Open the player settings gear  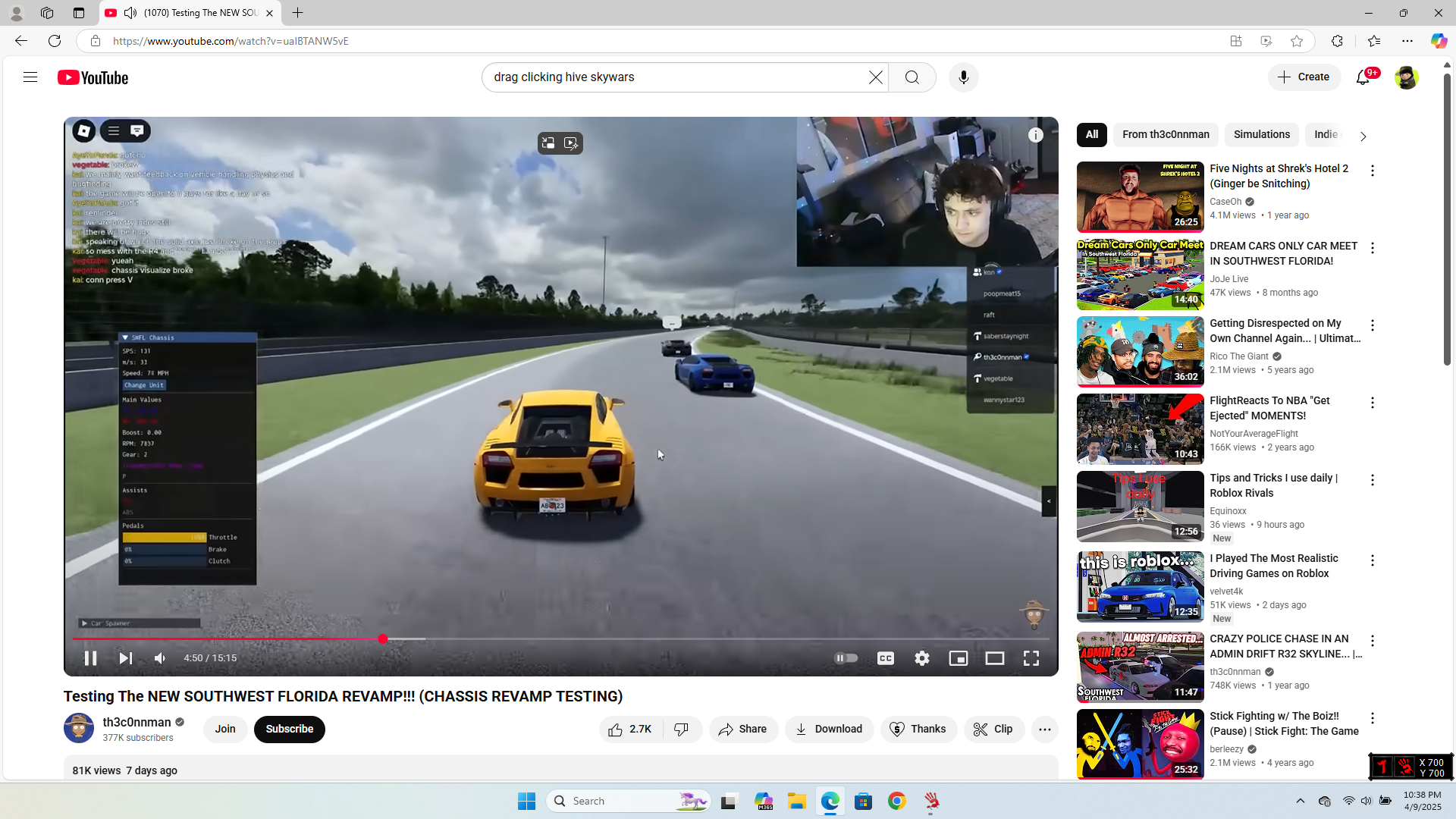[x=922, y=658]
